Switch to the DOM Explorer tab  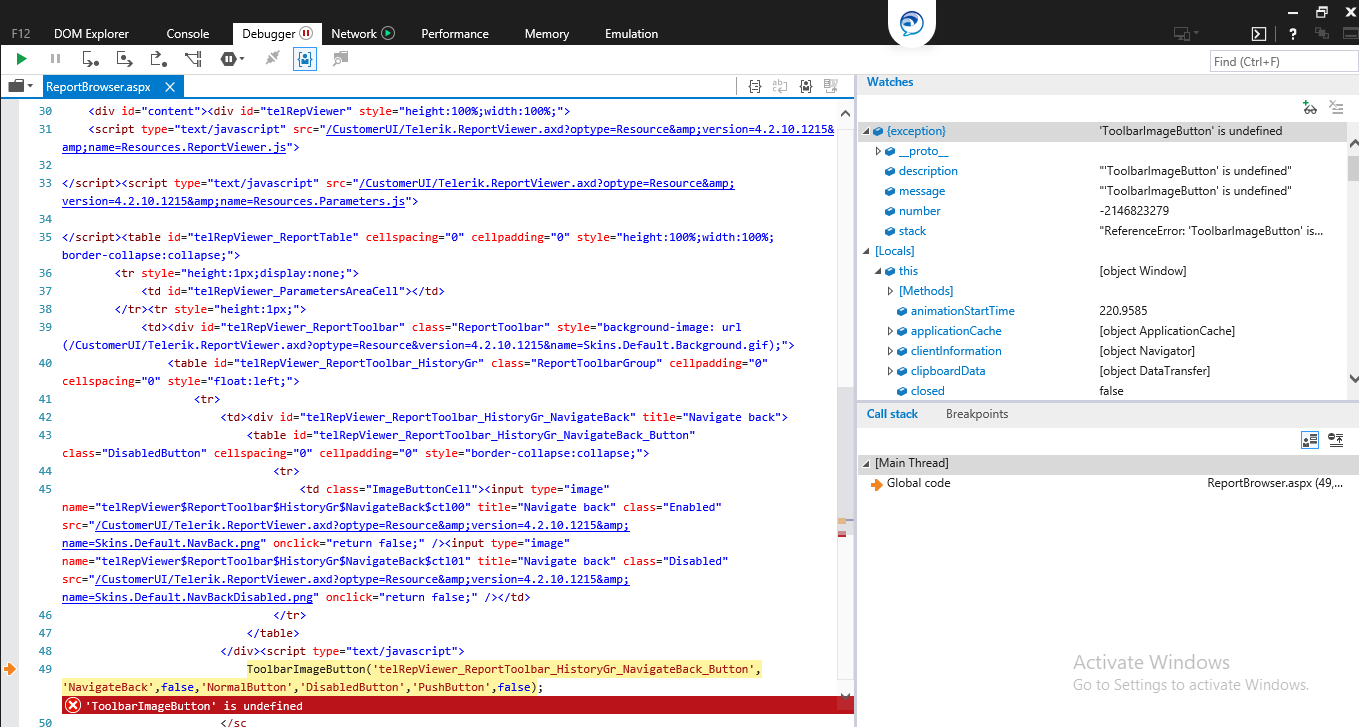pyautogui.click(x=91, y=34)
